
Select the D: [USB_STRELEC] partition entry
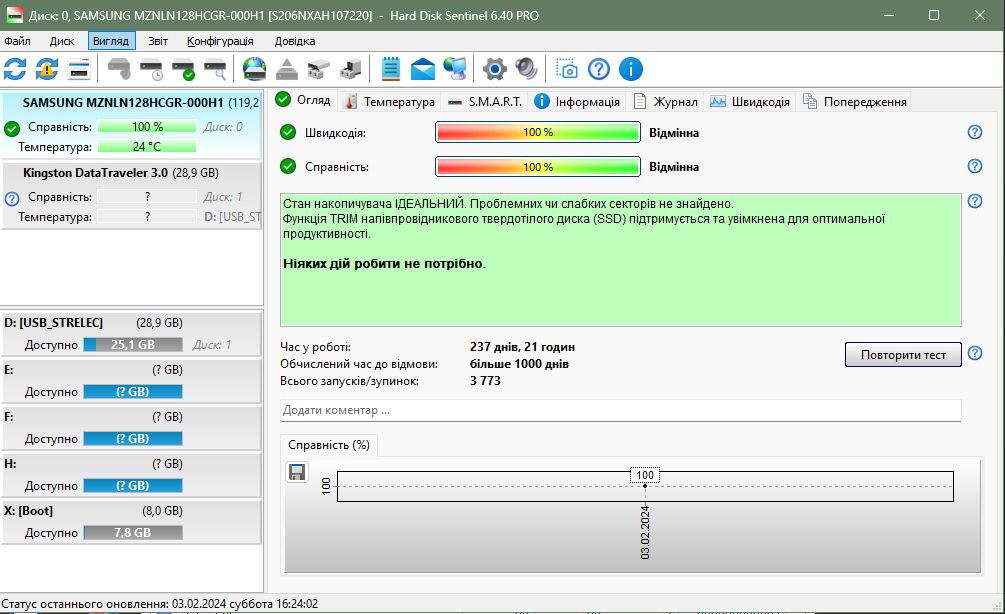tap(131, 333)
